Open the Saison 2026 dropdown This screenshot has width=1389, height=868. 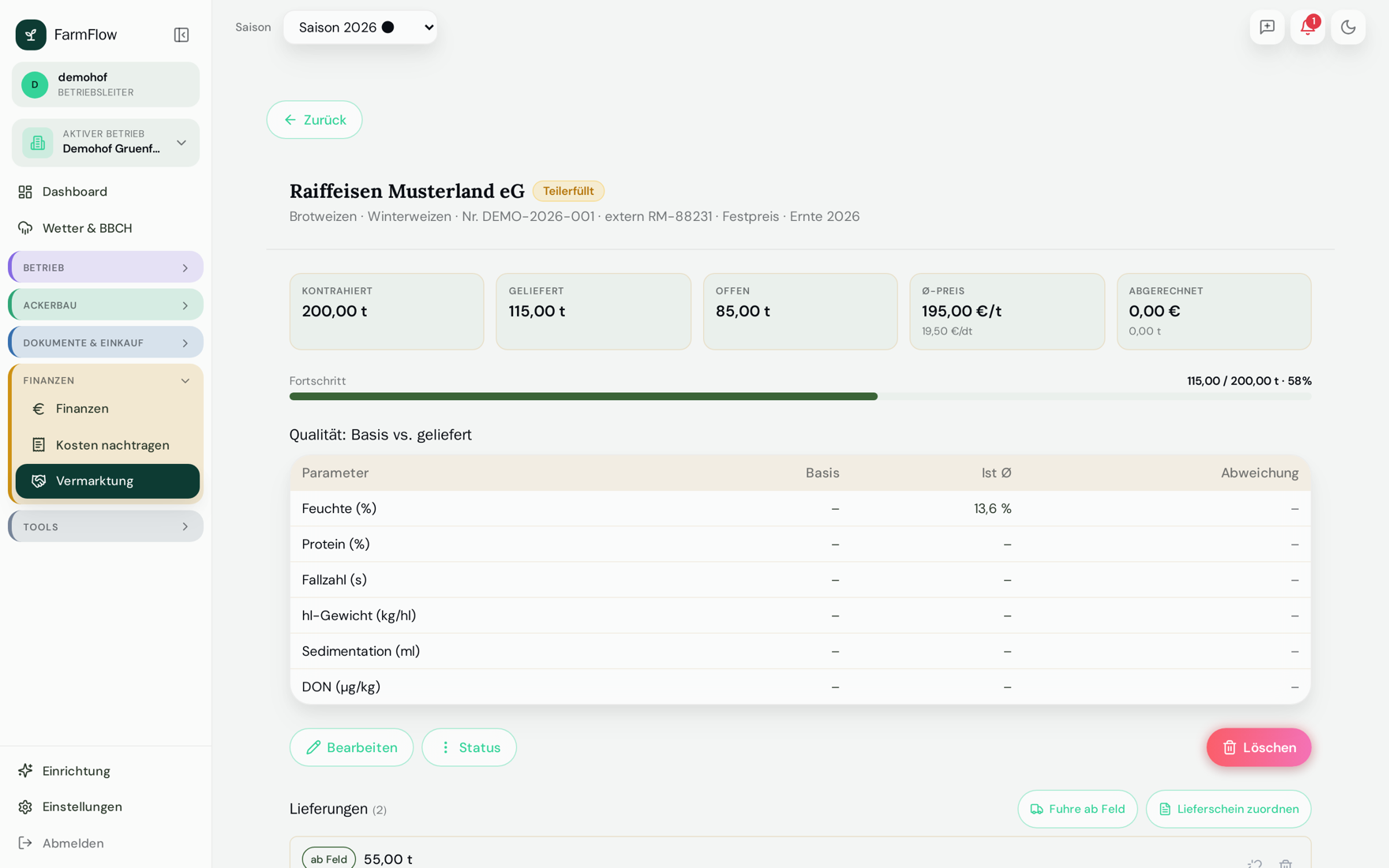pos(361,28)
